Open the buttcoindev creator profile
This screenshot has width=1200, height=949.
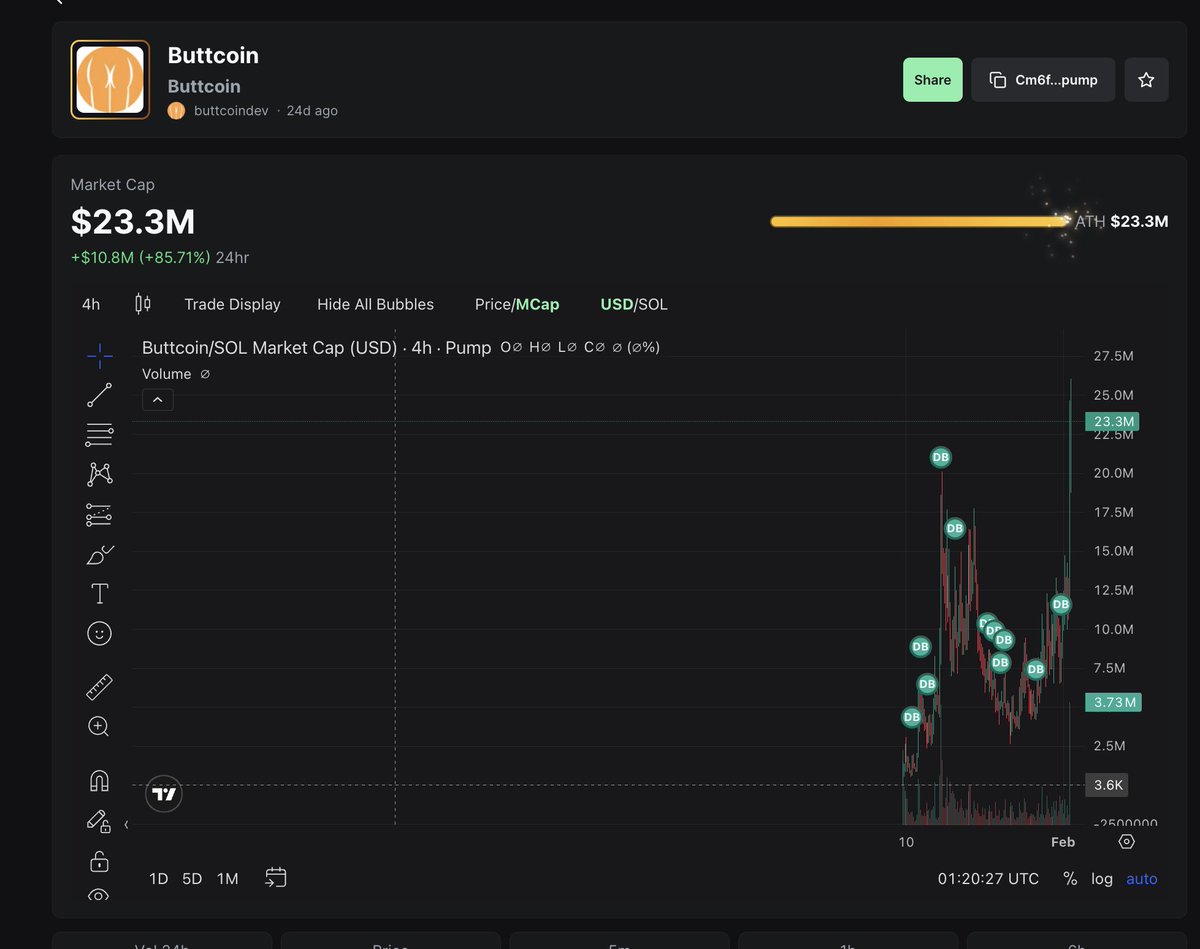pyautogui.click(x=231, y=111)
